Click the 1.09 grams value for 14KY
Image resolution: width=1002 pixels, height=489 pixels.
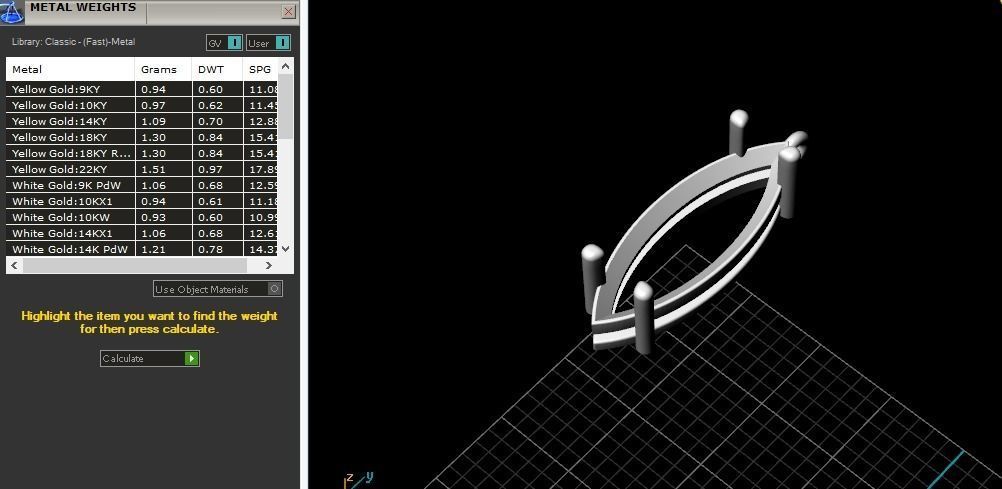coord(153,121)
